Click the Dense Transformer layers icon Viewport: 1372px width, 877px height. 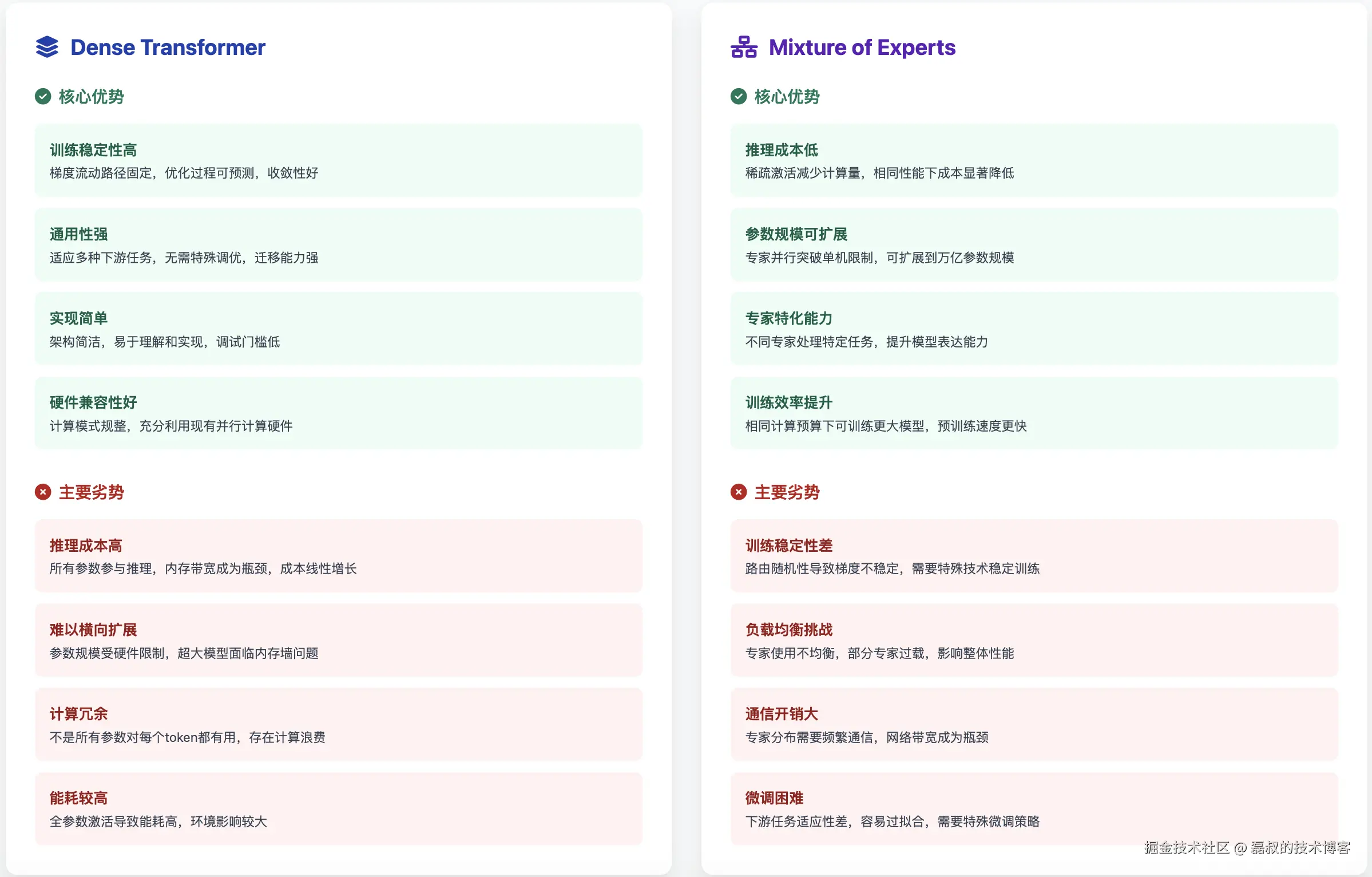point(47,47)
